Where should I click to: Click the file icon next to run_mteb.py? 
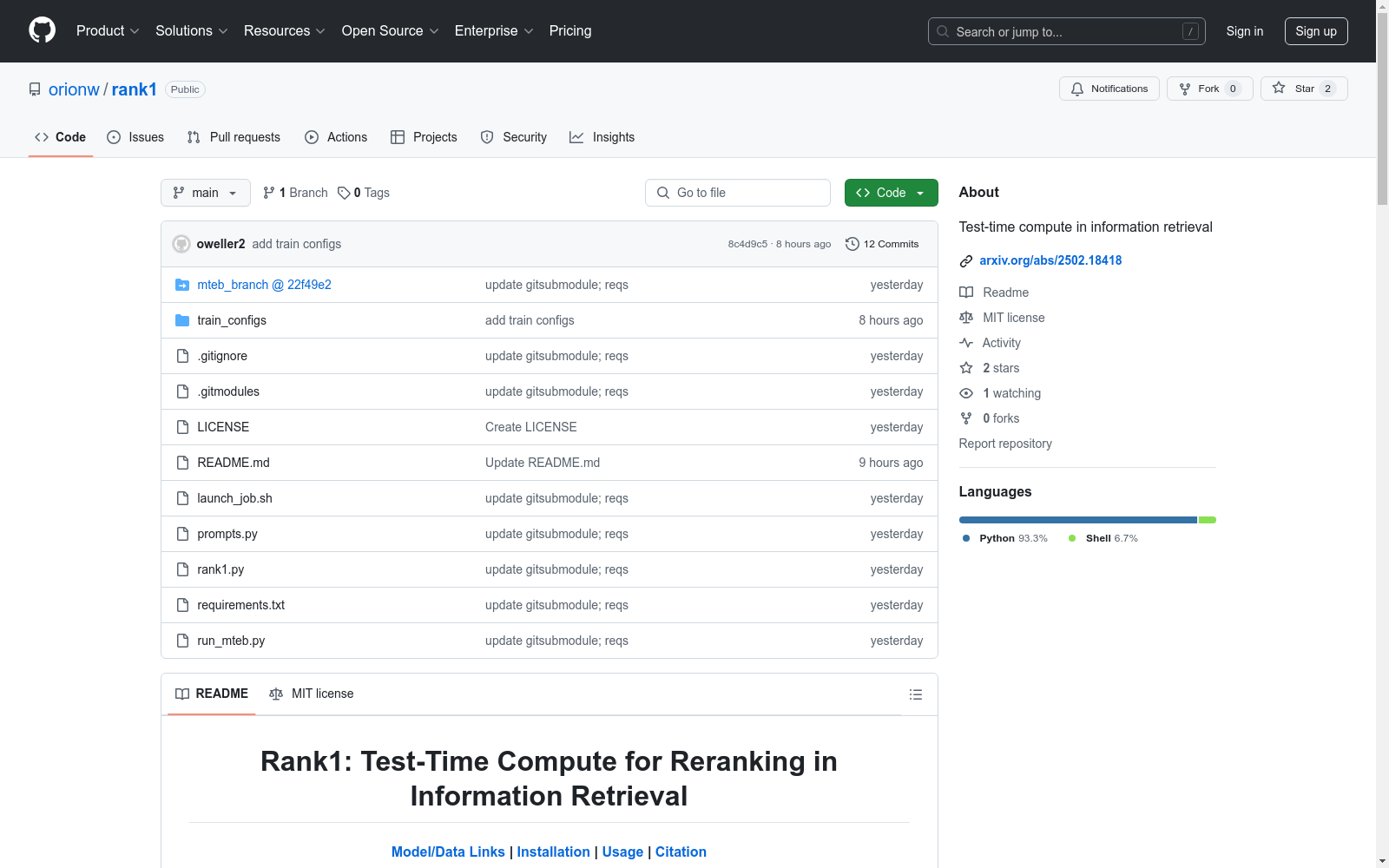(182, 641)
